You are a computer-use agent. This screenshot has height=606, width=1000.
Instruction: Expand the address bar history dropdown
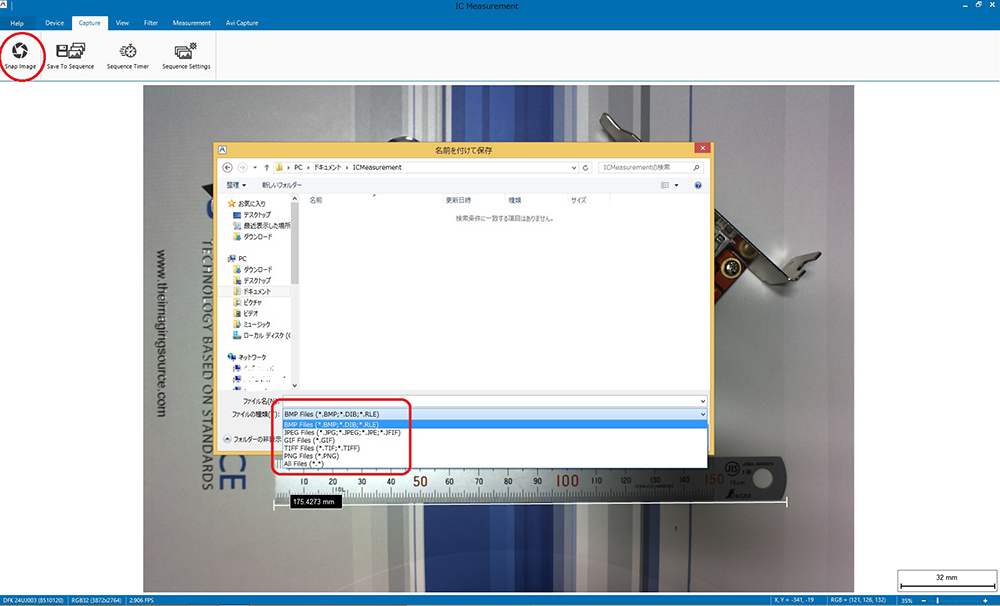[574, 168]
